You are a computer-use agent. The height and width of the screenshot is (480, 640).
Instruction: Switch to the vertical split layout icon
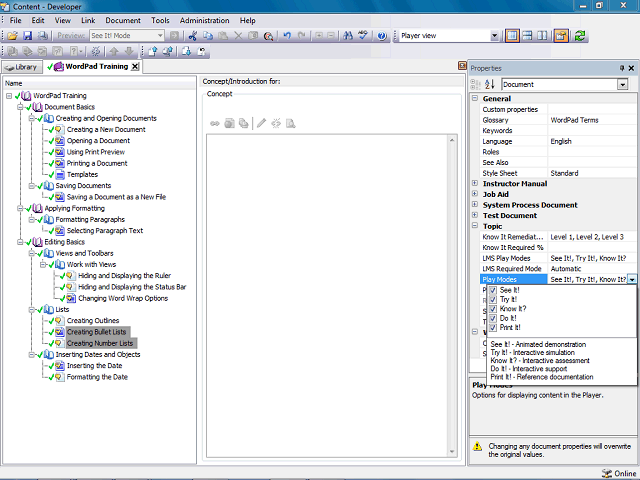[542, 36]
